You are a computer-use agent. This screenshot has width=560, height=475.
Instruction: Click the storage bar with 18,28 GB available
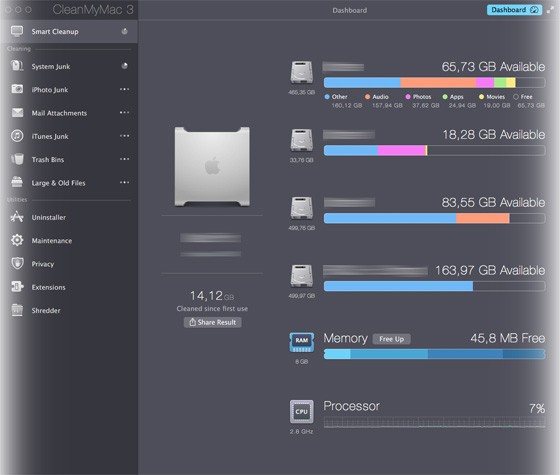pyautogui.click(x=434, y=150)
